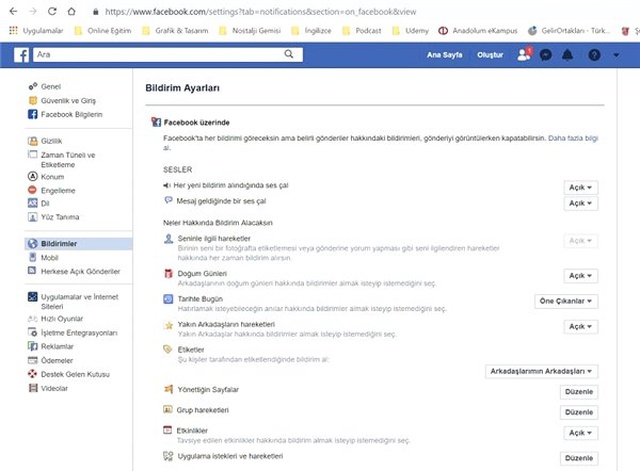Click Etkinlikler calendar icon
Viewport: 640px width, 471px height.
pos(167,430)
